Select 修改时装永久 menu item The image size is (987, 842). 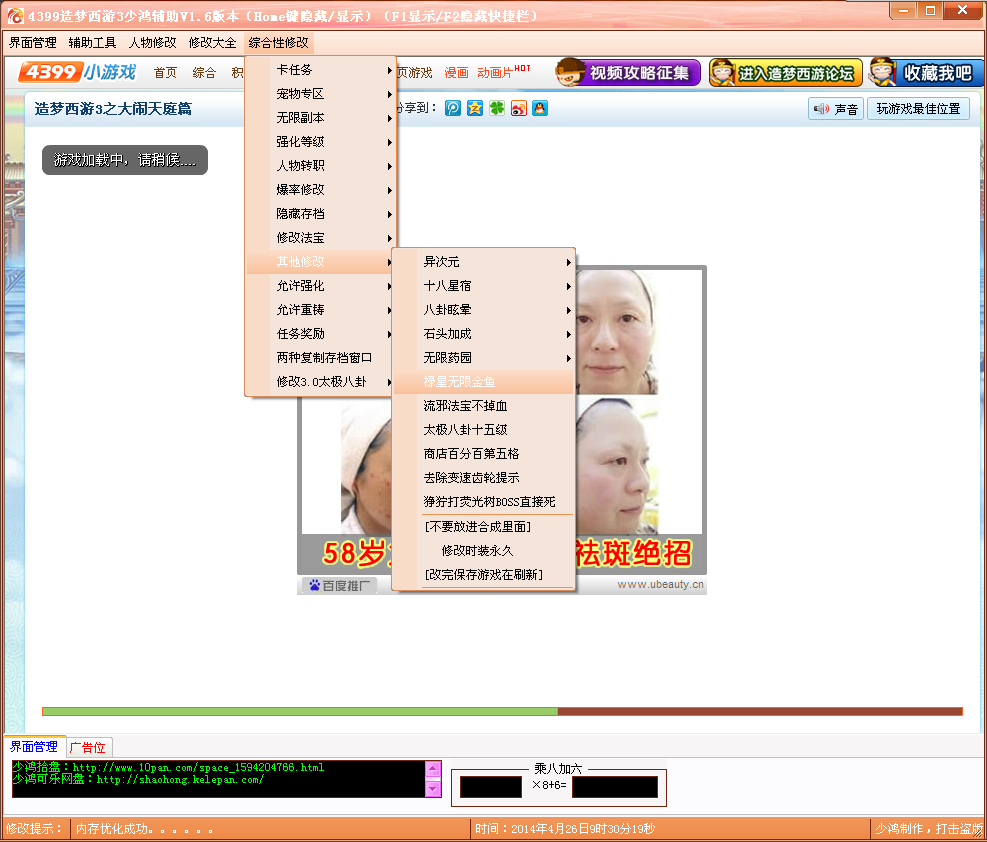tap(483, 551)
